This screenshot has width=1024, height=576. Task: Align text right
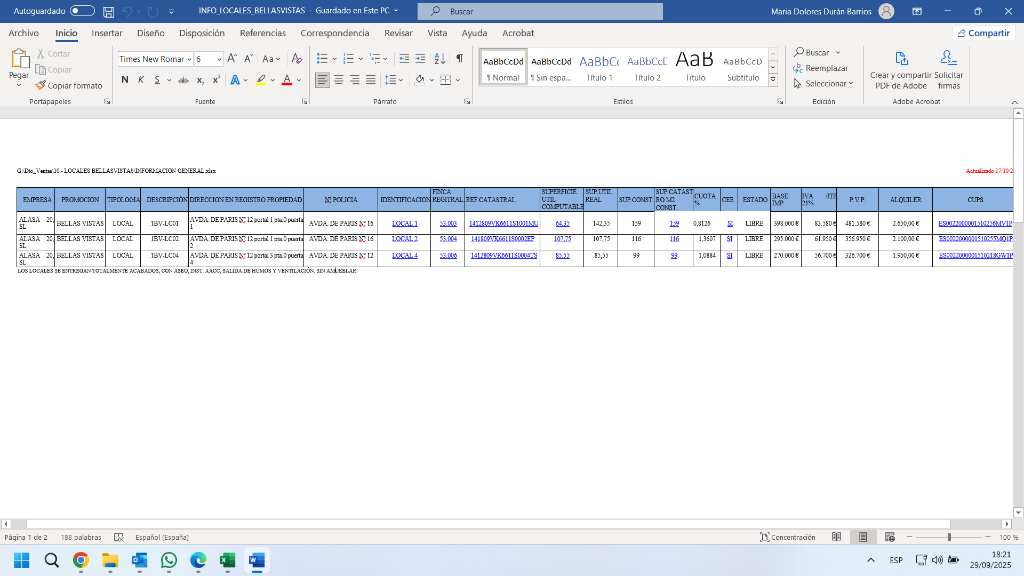click(x=355, y=80)
